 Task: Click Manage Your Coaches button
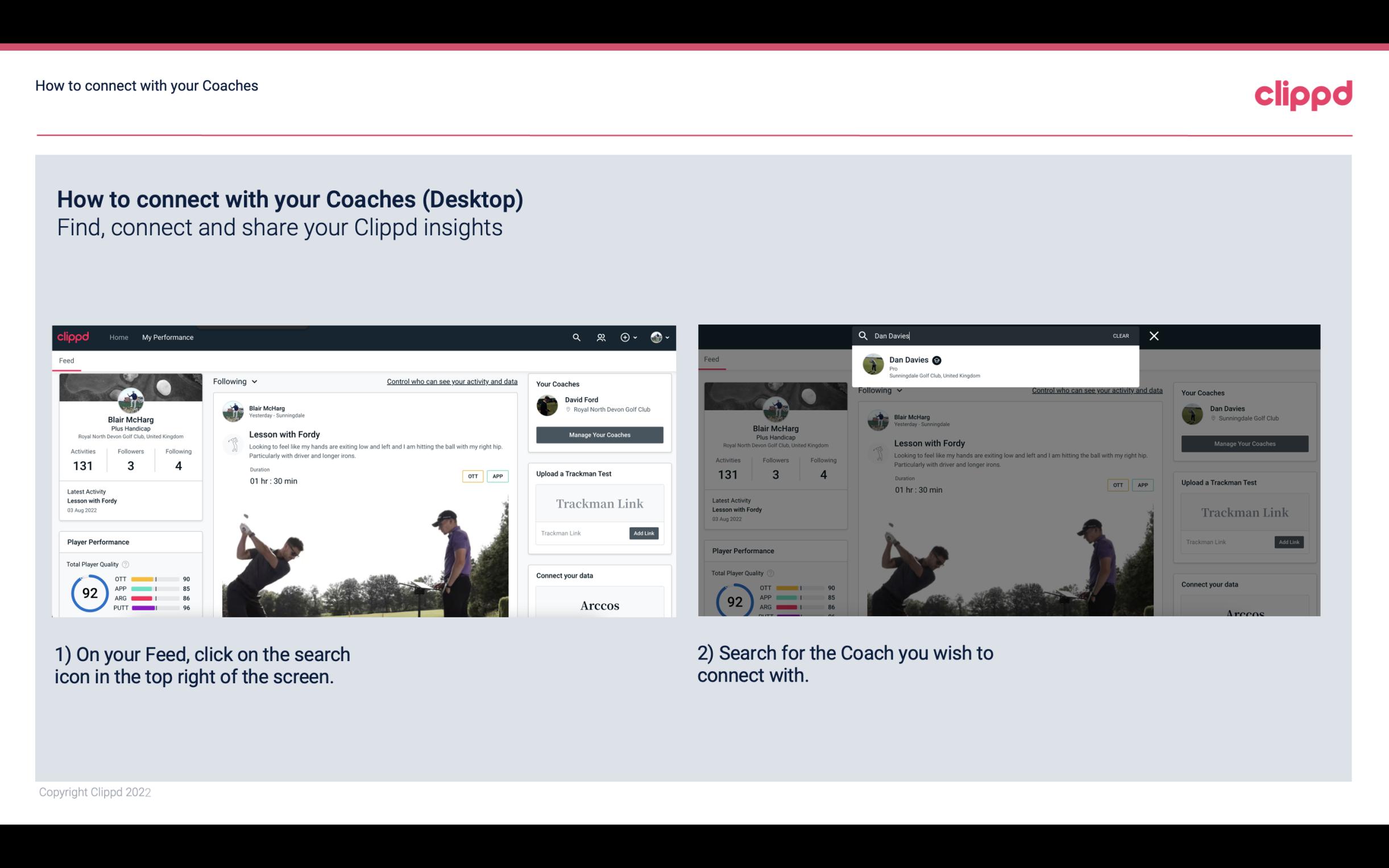599,433
